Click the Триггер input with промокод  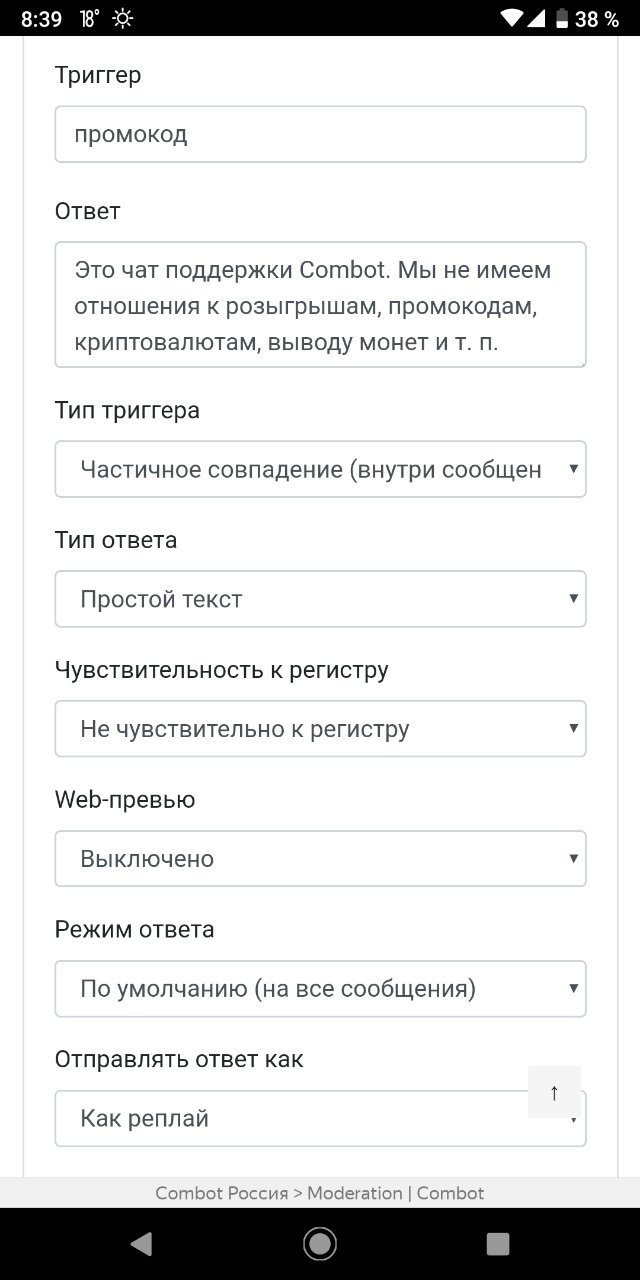point(320,134)
